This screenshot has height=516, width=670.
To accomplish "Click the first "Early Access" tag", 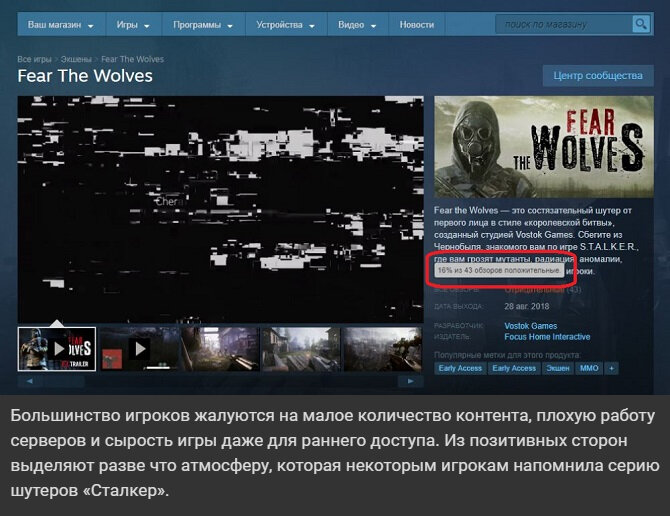I will click(460, 368).
